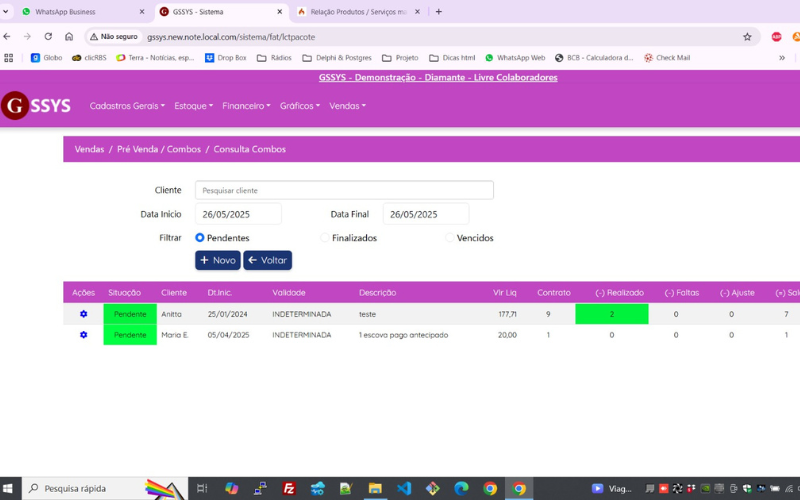Open new browser tab with plus icon
The width and height of the screenshot is (800, 500).
[x=438, y=12]
